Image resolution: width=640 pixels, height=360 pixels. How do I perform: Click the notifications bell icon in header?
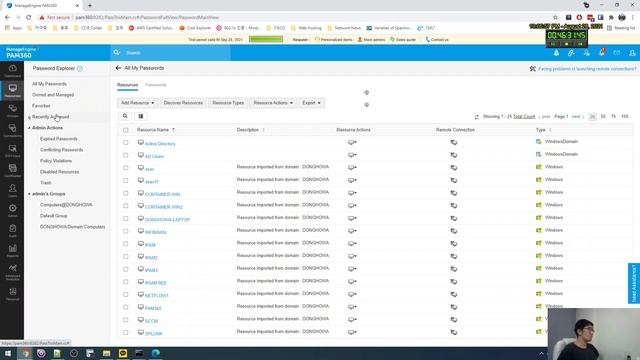(602, 53)
